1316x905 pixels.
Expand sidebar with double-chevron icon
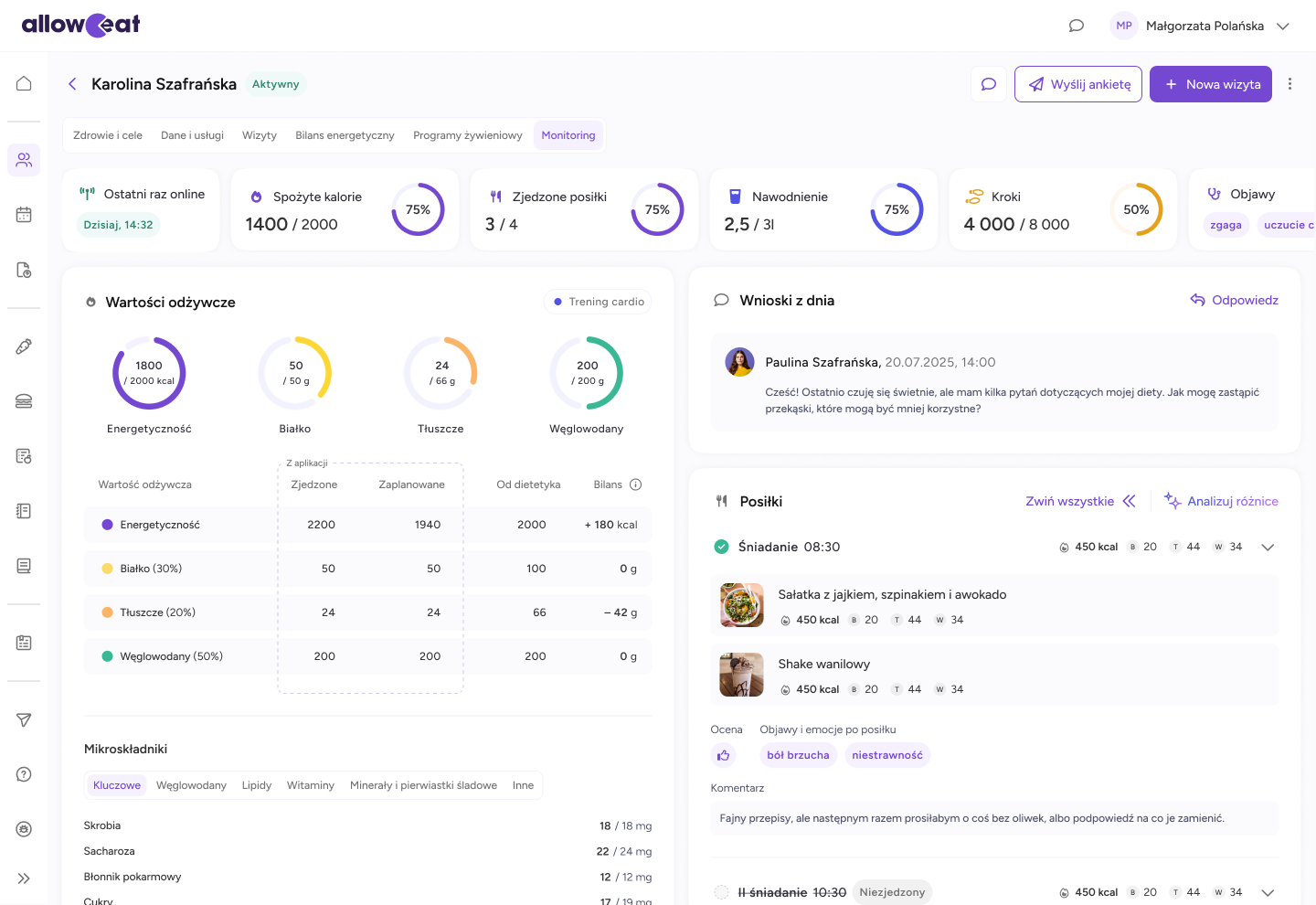pyautogui.click(x=24, y=878)
